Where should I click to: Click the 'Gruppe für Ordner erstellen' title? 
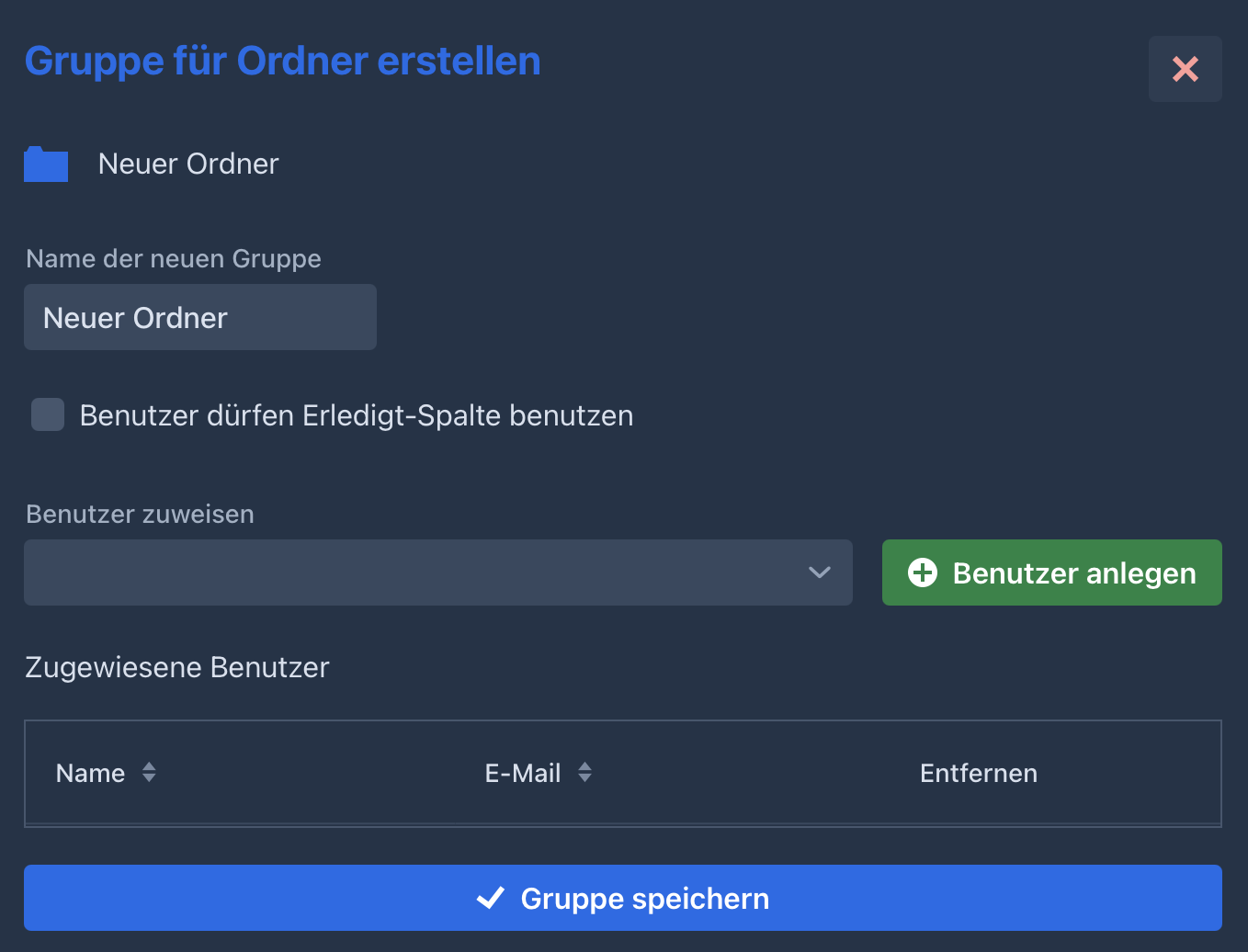pyautogui.click(x=282, y=62)
